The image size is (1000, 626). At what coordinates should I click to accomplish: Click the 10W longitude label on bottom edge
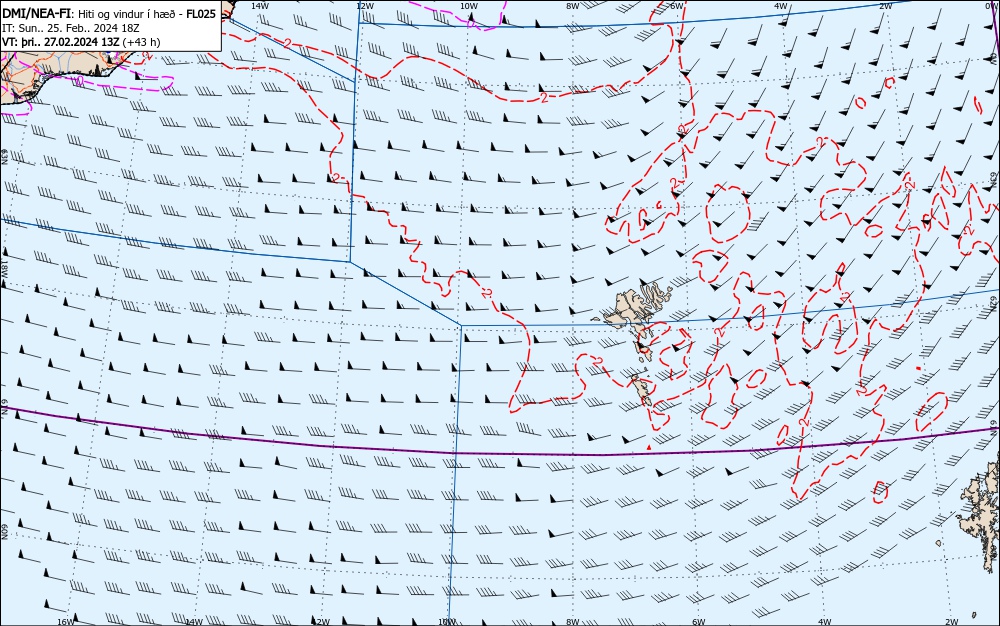click(x=448, y=622)
